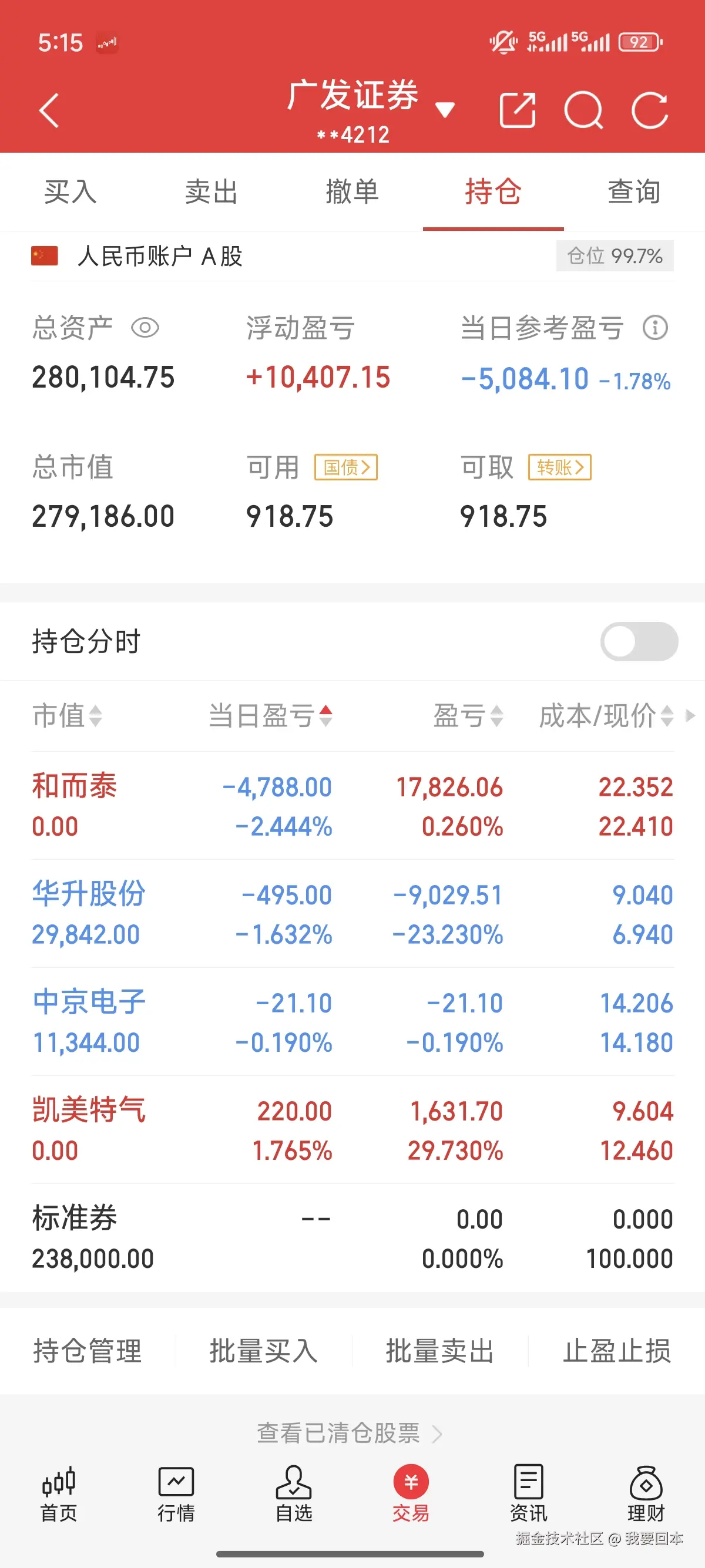Tap the search magnifier icon
The image size is (705, 1568).
tap(583, 111)
